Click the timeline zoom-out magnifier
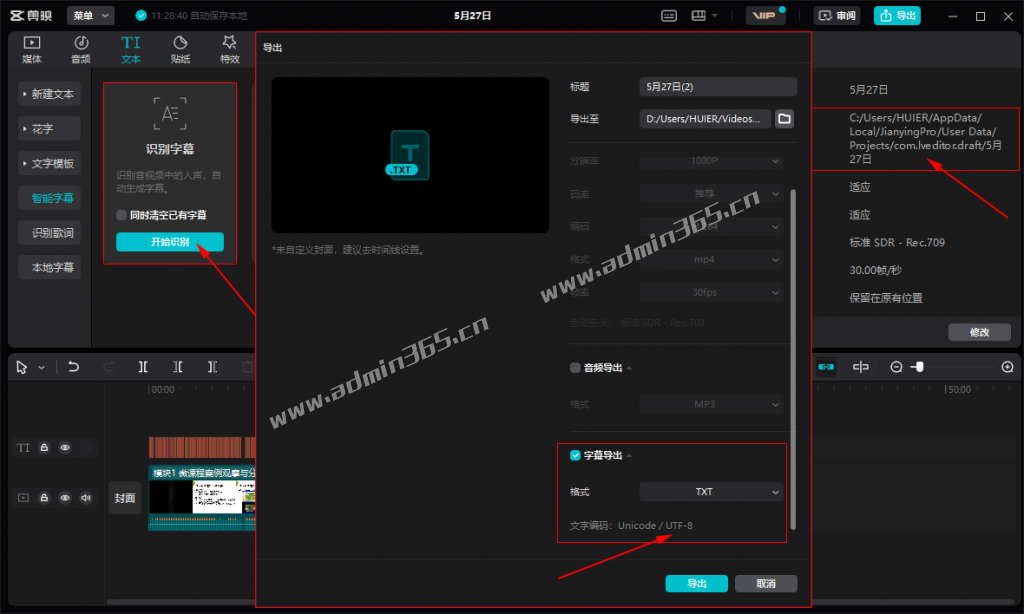This screenshot has width=1024, height=614. click(897, 367)
